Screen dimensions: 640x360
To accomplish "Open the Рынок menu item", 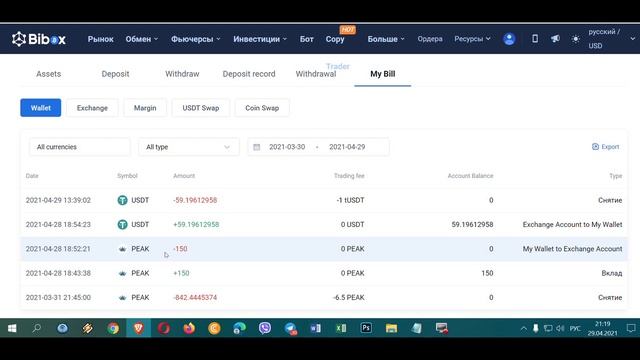I will pyautogui.click(x=100, y=39).
